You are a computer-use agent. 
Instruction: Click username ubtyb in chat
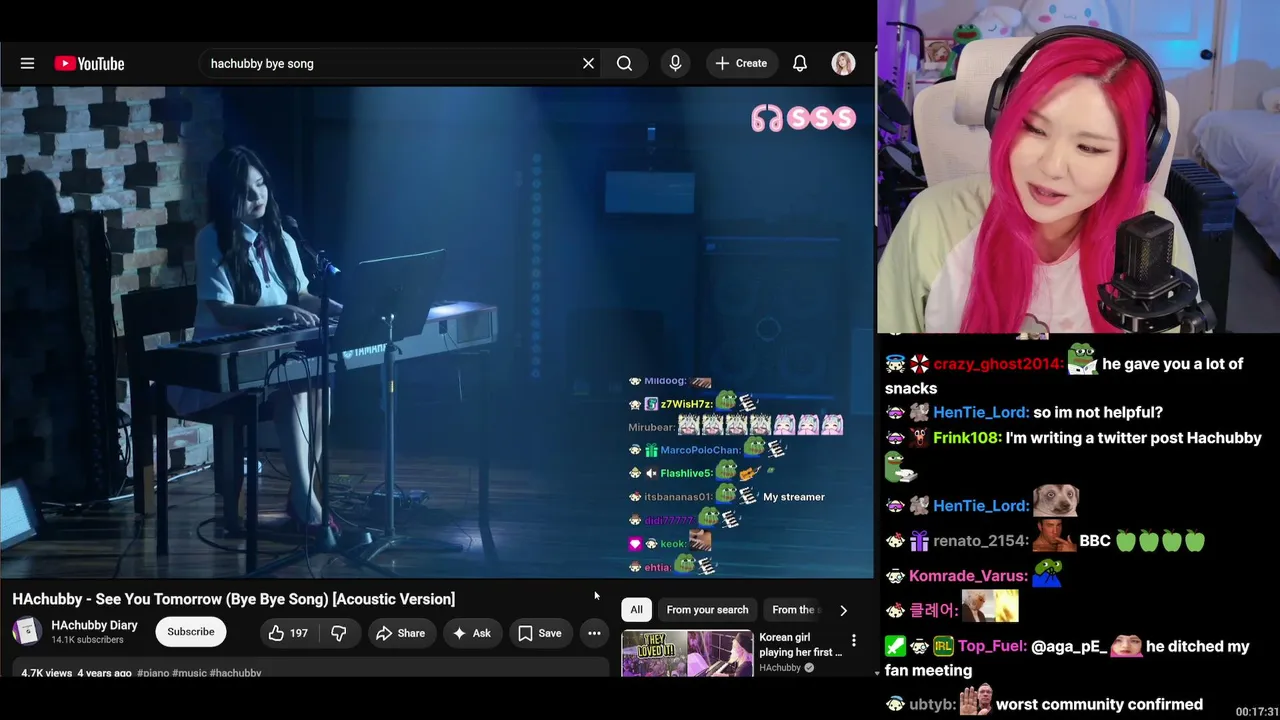pyautogui.click(x=931, y=705)
